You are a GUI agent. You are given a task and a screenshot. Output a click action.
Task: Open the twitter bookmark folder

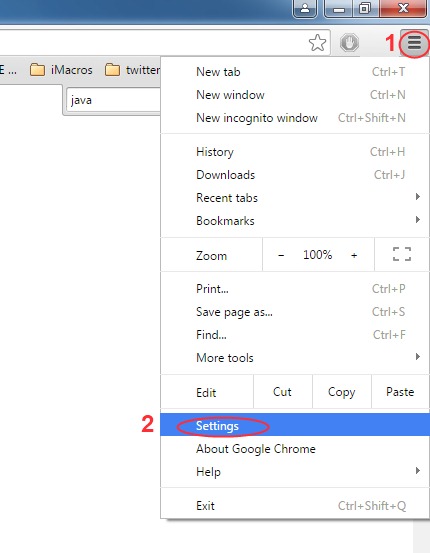click(x=133, y=70)
